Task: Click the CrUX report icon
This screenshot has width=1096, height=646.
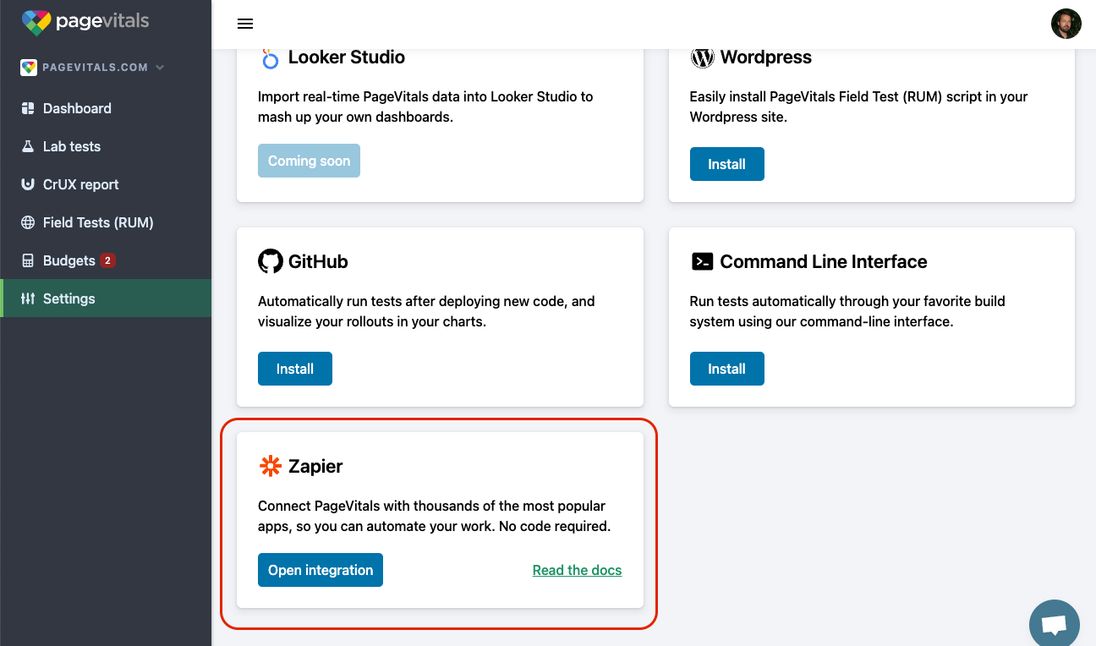Action: click(x=29, y=184)
